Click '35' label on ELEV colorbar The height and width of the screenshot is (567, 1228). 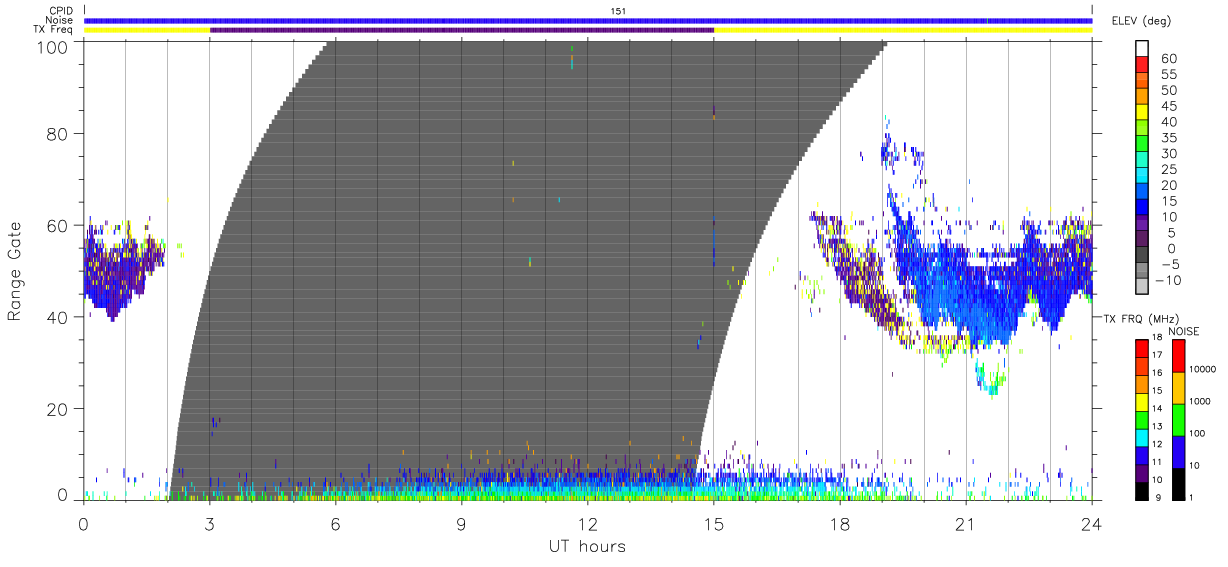click(x=1169, y=138)
